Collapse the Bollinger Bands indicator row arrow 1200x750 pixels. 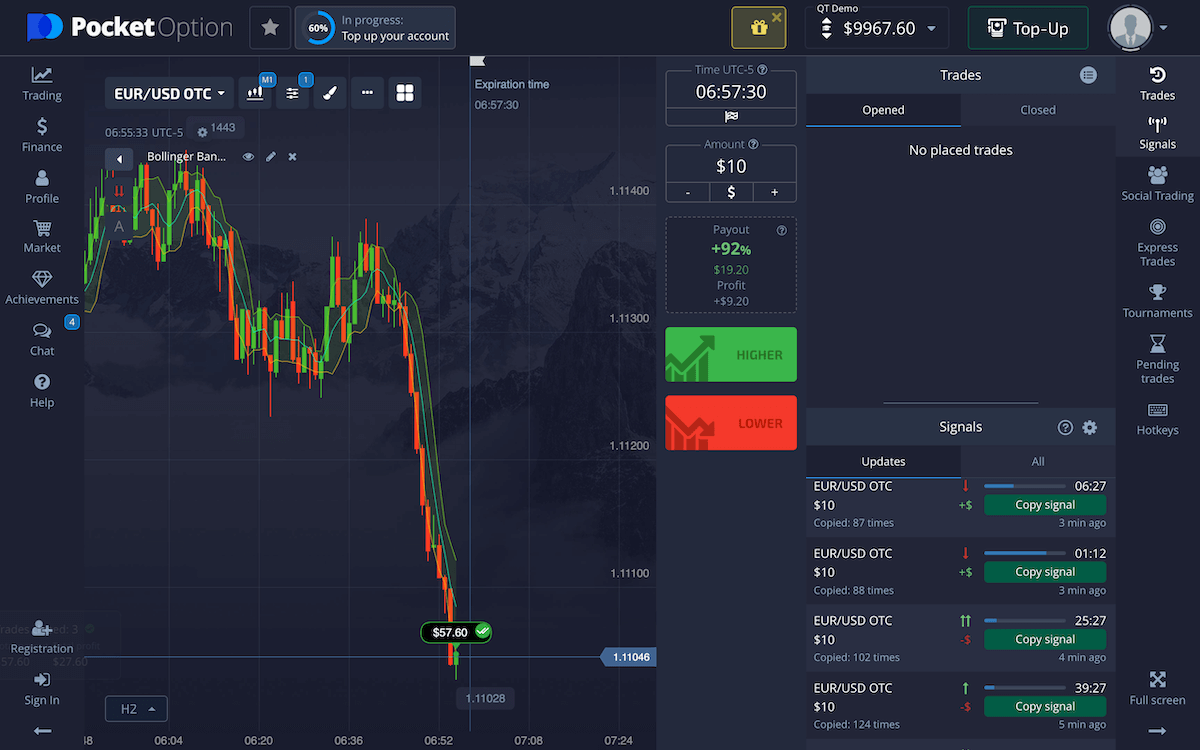pyautogui.click(x=119, y=157)
